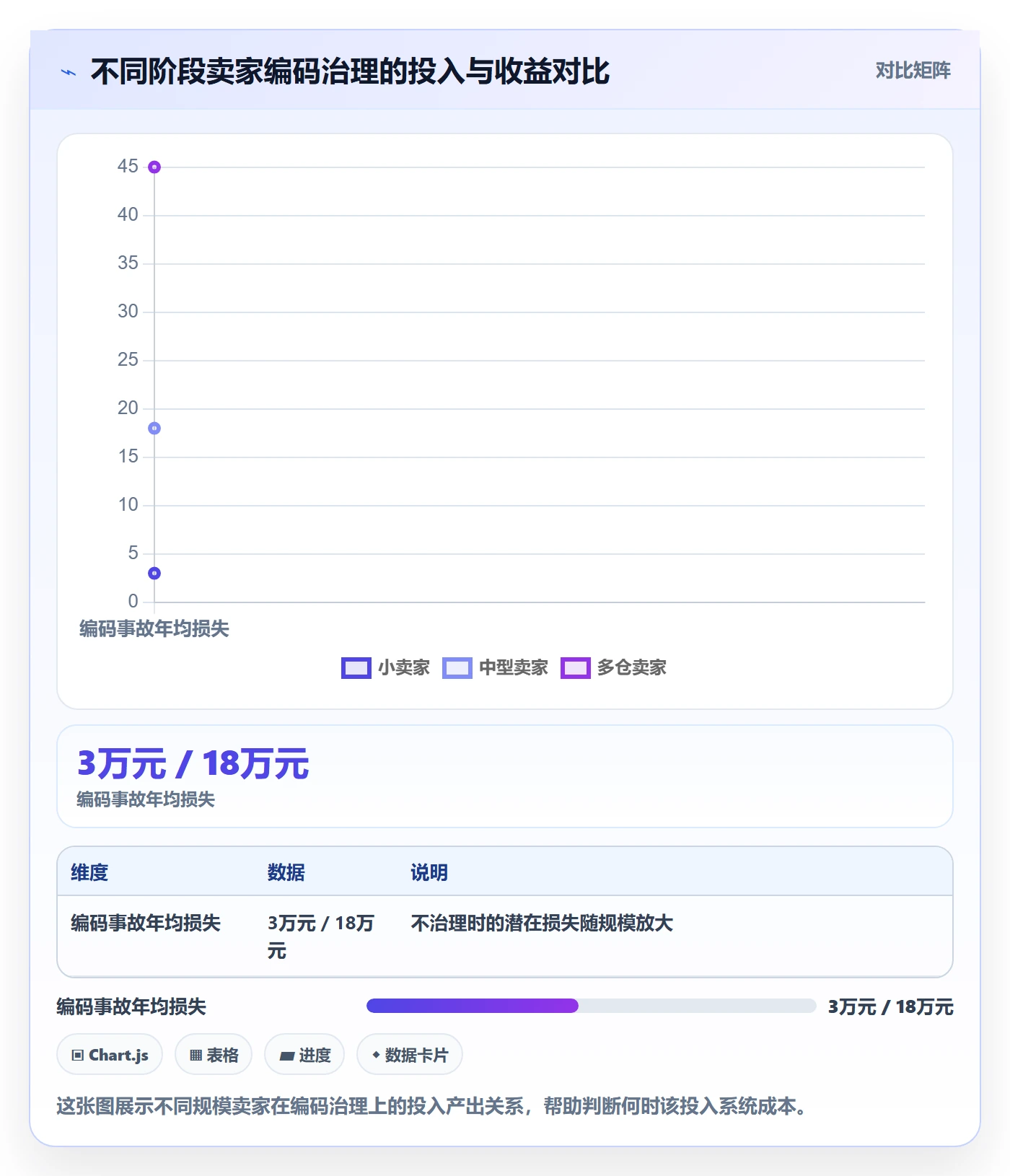Click the grid icon in the 表格 chip

point(196,1056)
